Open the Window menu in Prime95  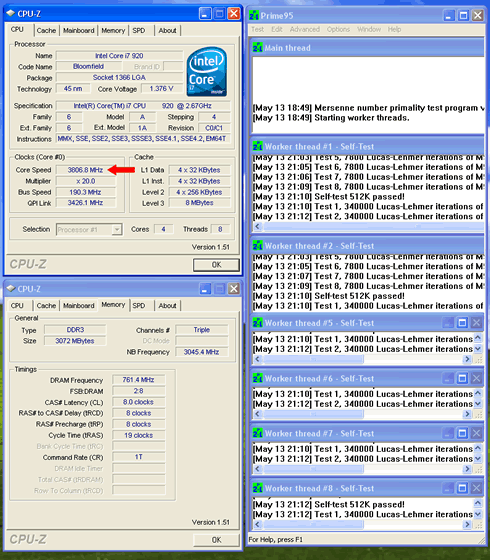point(369,29)
